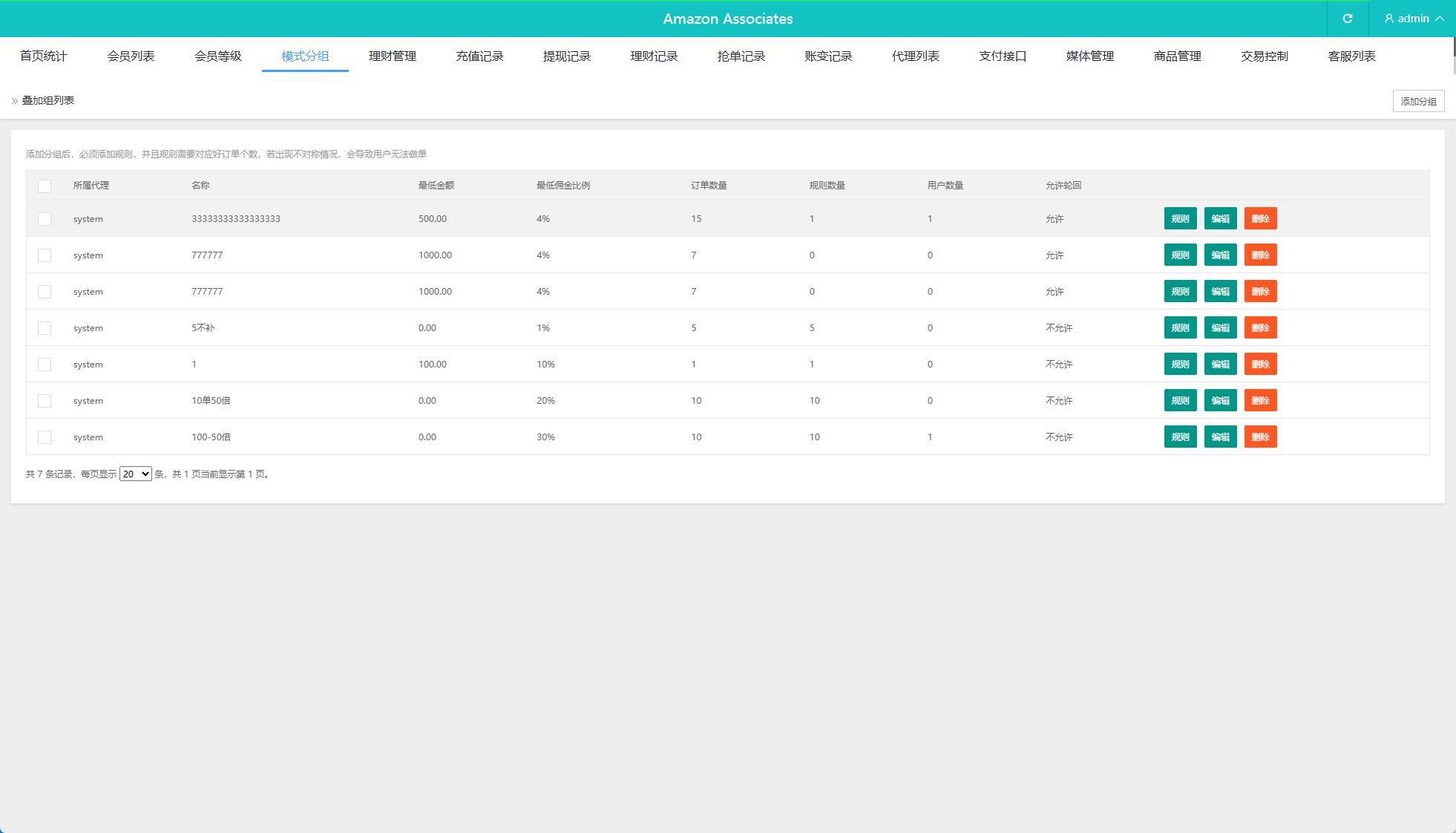1456x833 pixels.
Task: Open 规则 for the 10单50倍 group
Action: click(1180, 401)
